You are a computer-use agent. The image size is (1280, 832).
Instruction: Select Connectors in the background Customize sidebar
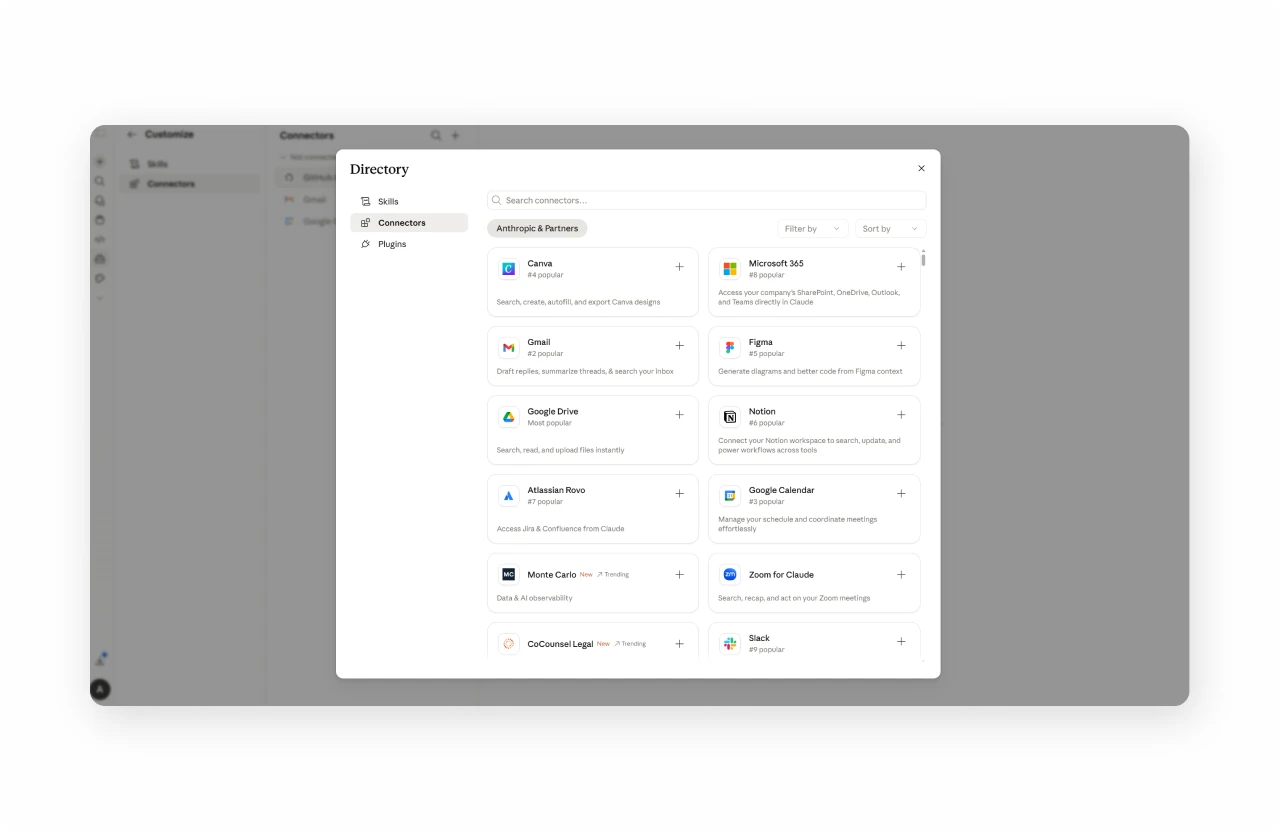(189, 184)
